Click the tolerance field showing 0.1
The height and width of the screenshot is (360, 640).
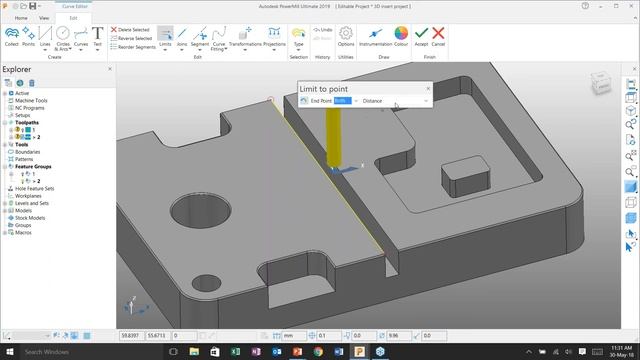pyautogui.click(x=329, y=336)
